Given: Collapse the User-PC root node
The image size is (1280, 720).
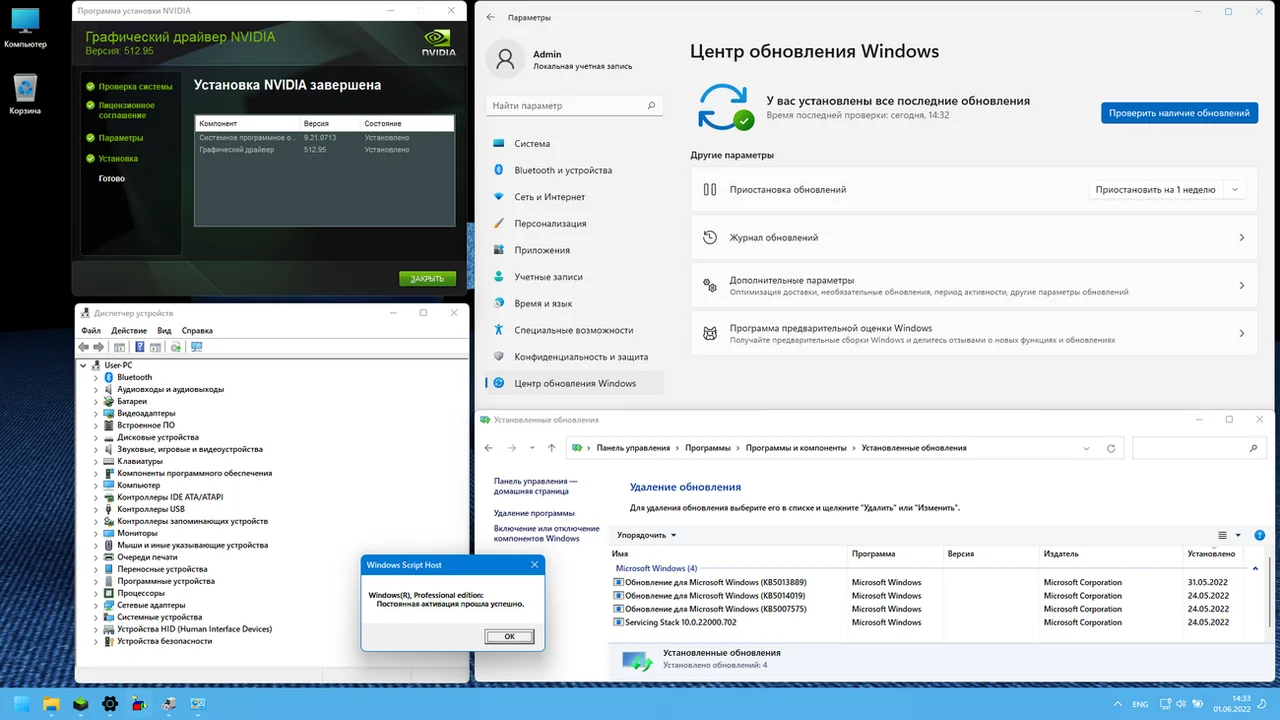Looking at the screenshot, I should click(84, 365).
